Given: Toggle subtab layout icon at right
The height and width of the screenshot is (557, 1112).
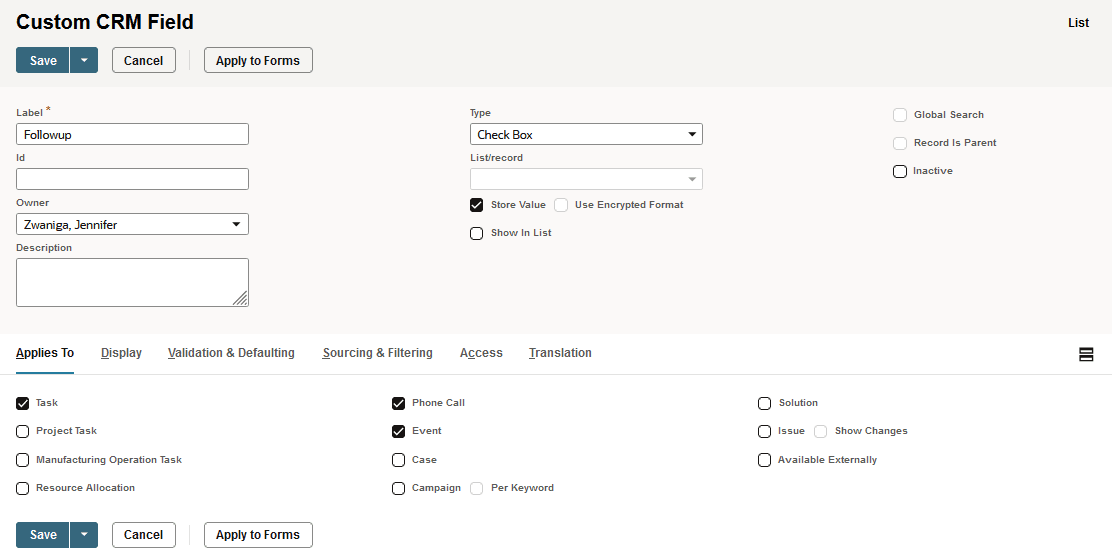Looking at the screenshot, I should click(x=1085, y=354).
